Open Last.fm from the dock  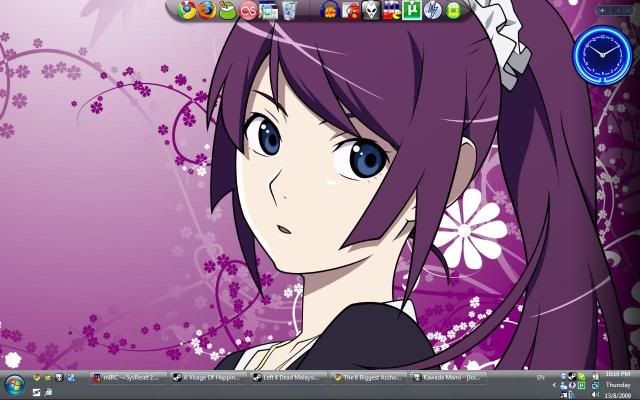pyautogui.click(x=248, y=11)
